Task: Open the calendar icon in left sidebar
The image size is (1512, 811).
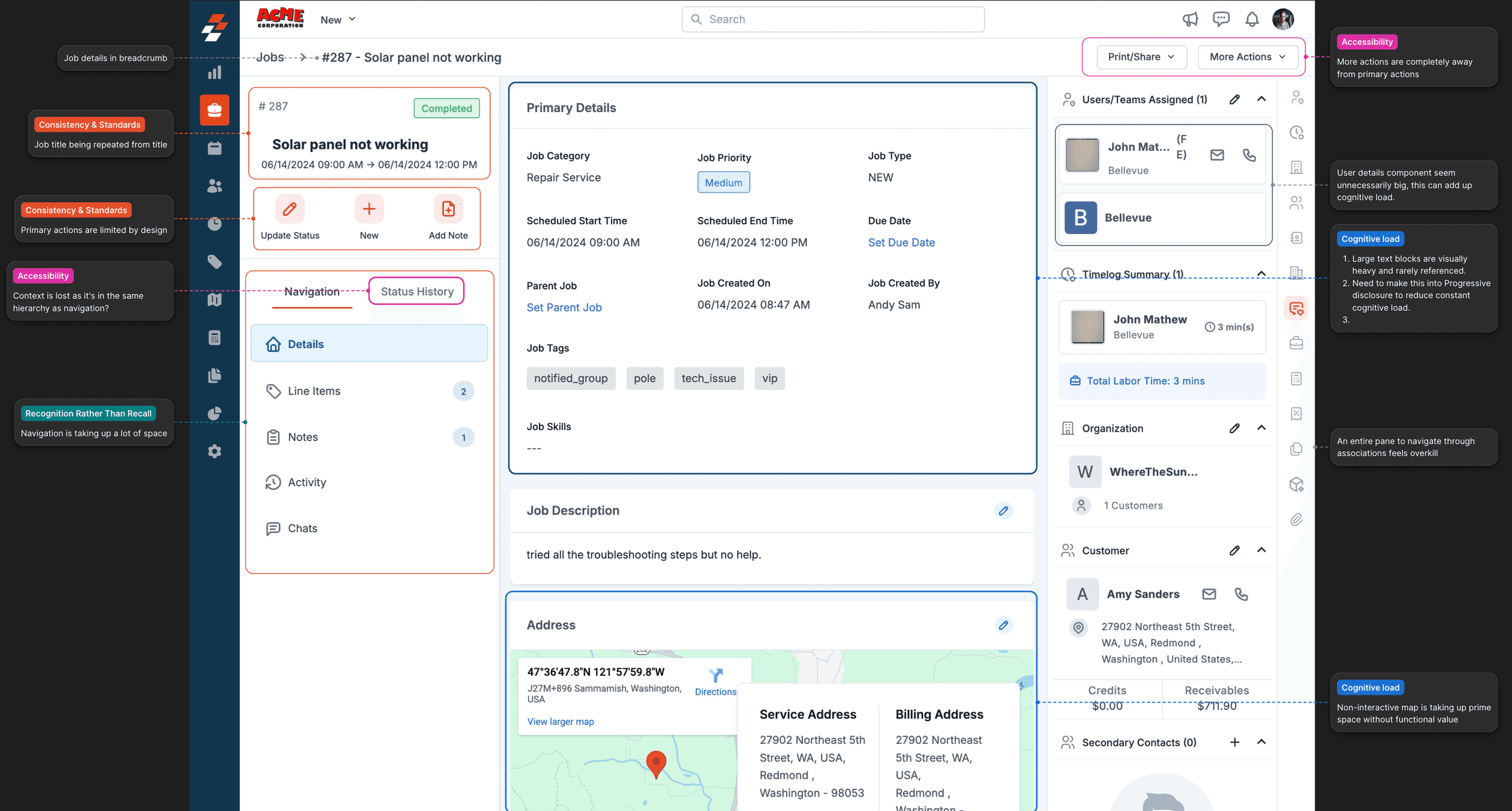Action: 214,148
